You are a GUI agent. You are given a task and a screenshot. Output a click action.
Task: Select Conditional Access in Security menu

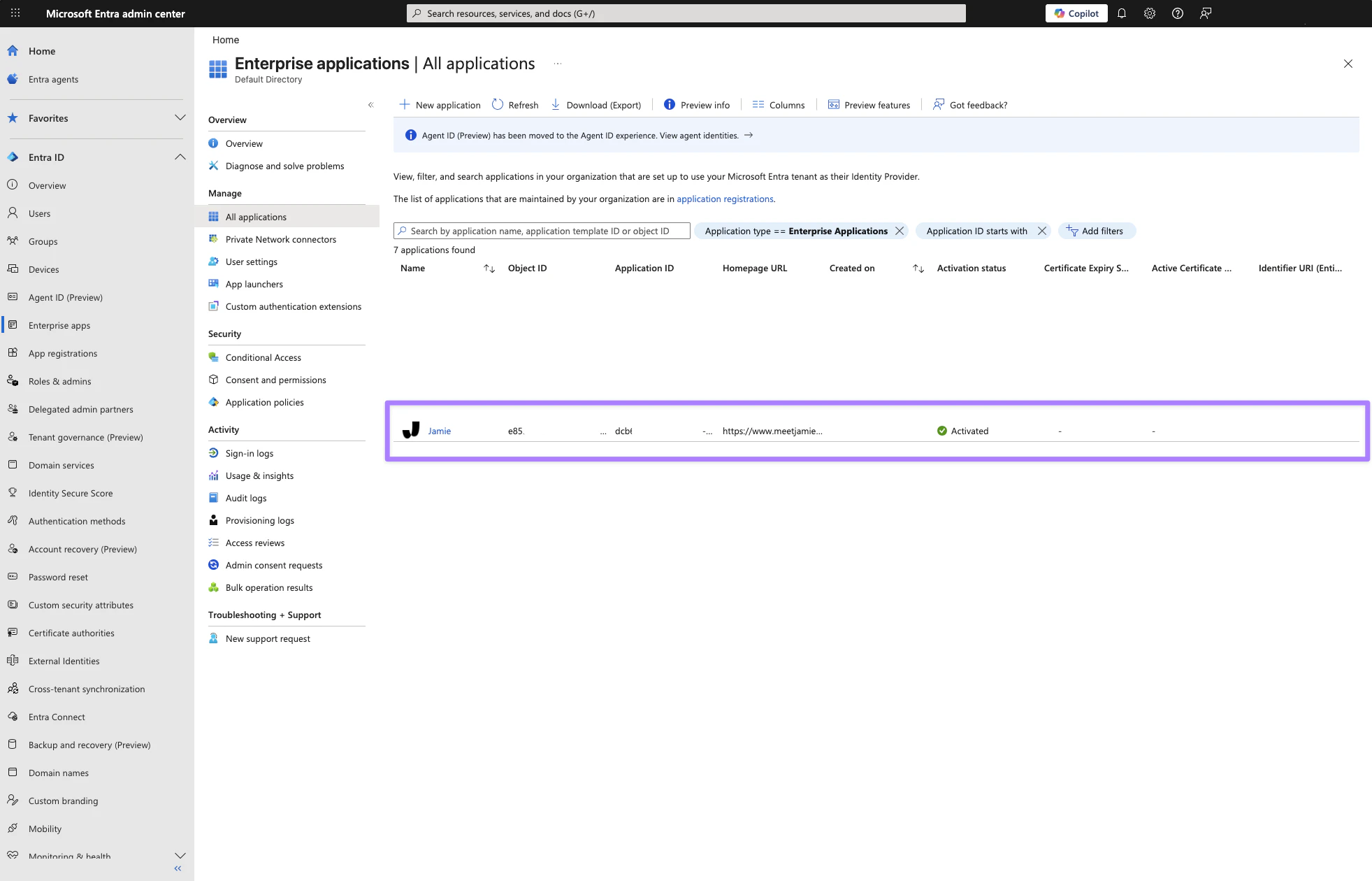[x=263, y=357]
